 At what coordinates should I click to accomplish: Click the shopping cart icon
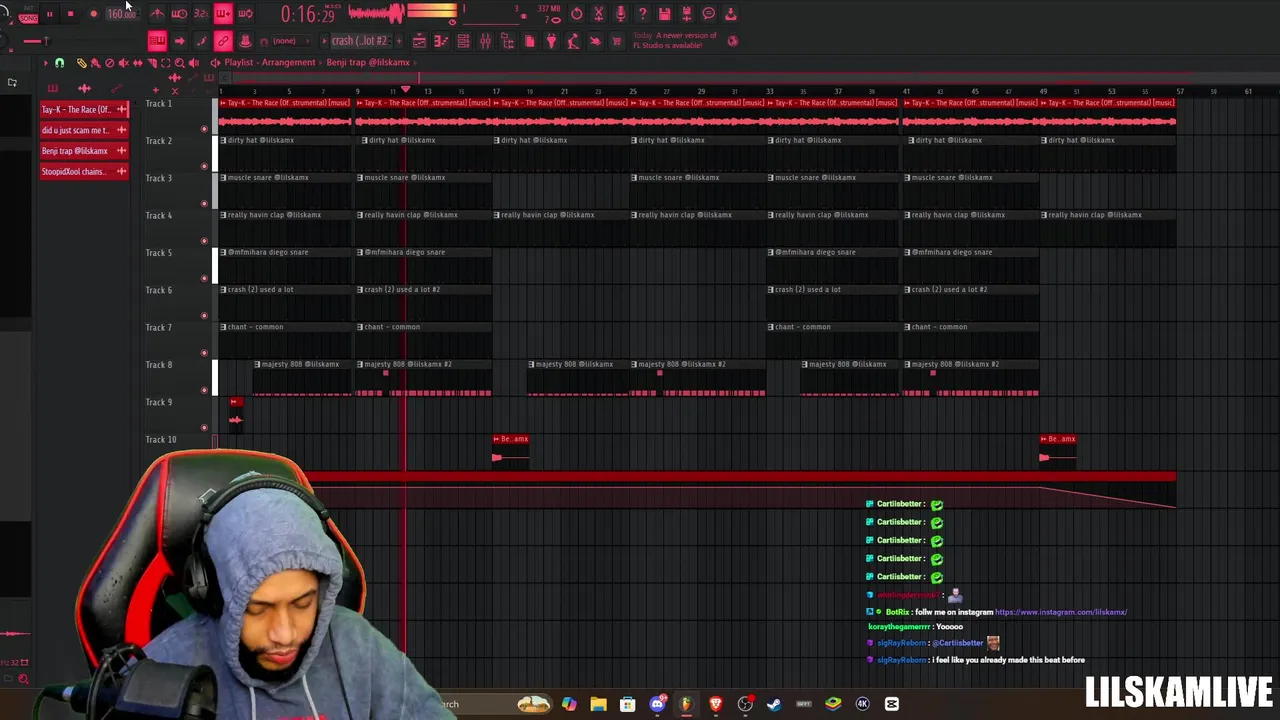[x=616, y=41]
